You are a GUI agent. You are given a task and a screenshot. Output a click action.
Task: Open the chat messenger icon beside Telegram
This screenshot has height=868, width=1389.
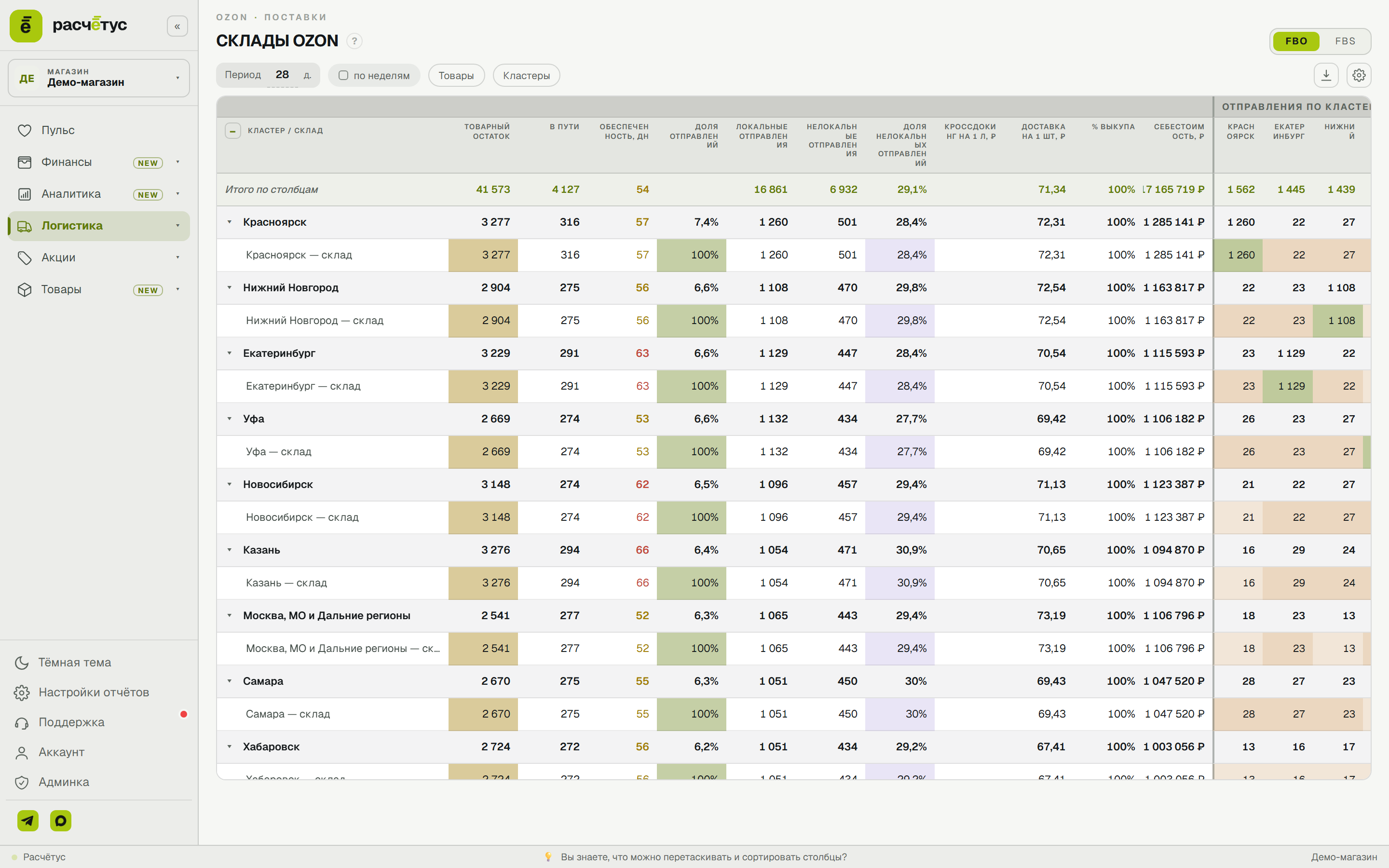pos(61,820)
